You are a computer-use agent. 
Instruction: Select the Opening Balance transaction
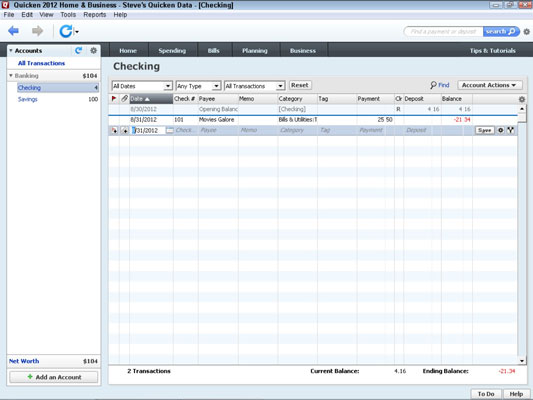(x=313, y=109)
